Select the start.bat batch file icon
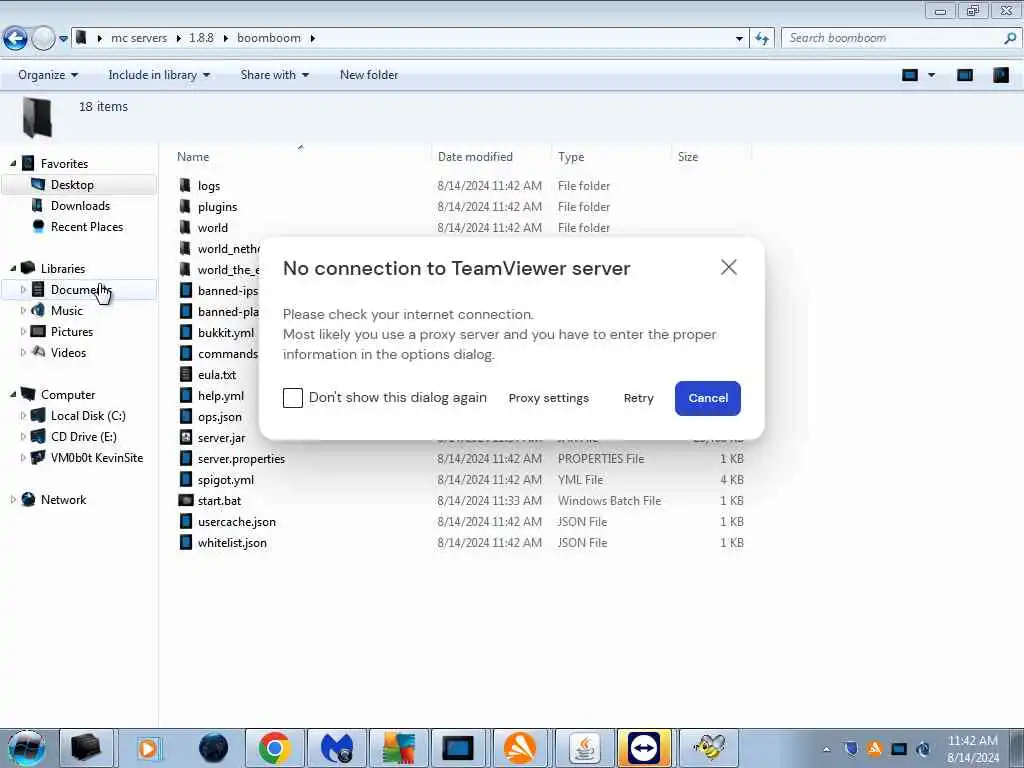Image resolution: width=1024 pixels, height=768 pixels. [185, 501]
